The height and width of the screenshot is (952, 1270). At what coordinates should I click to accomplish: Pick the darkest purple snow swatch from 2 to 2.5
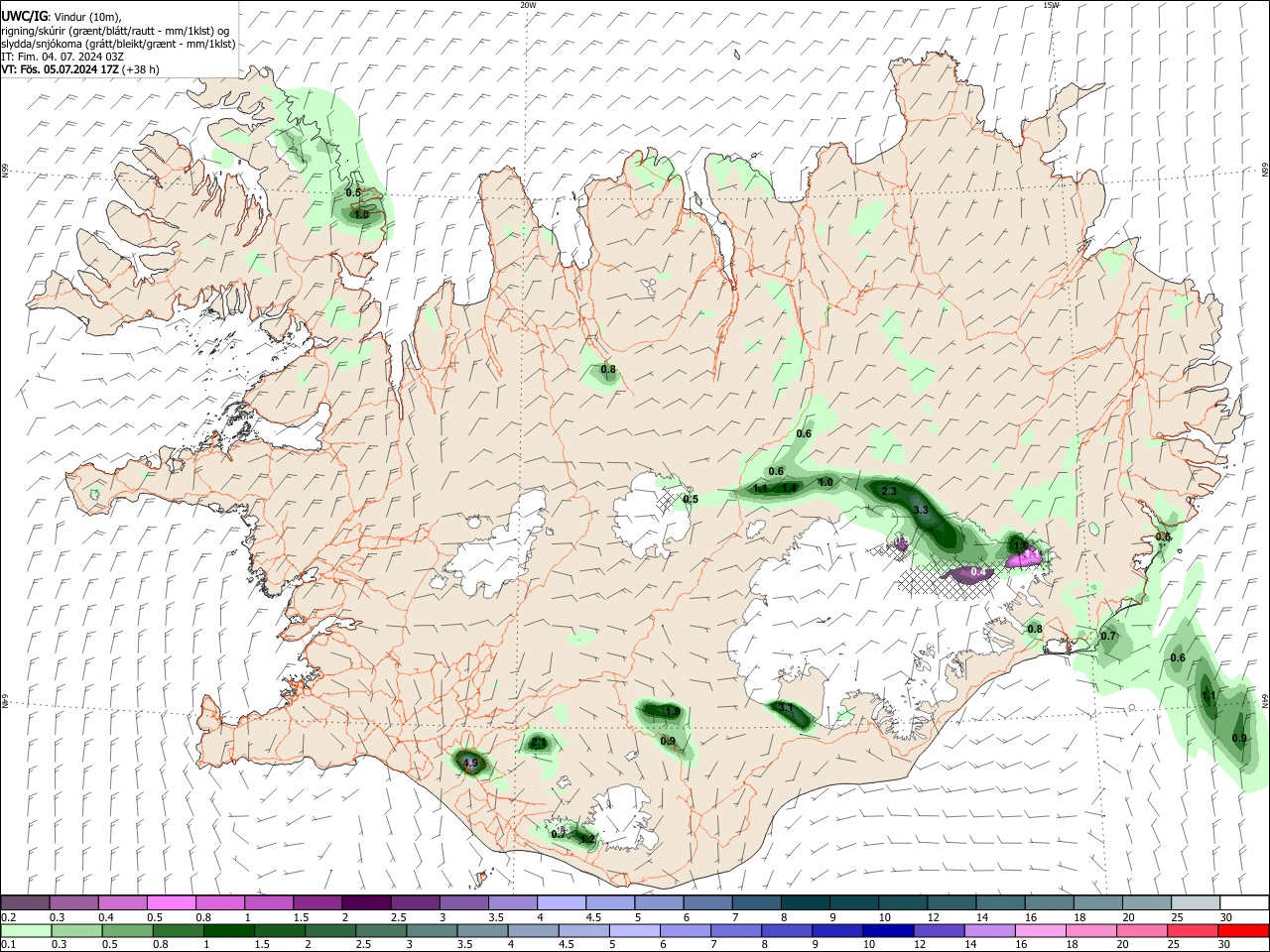click(366, 902)
